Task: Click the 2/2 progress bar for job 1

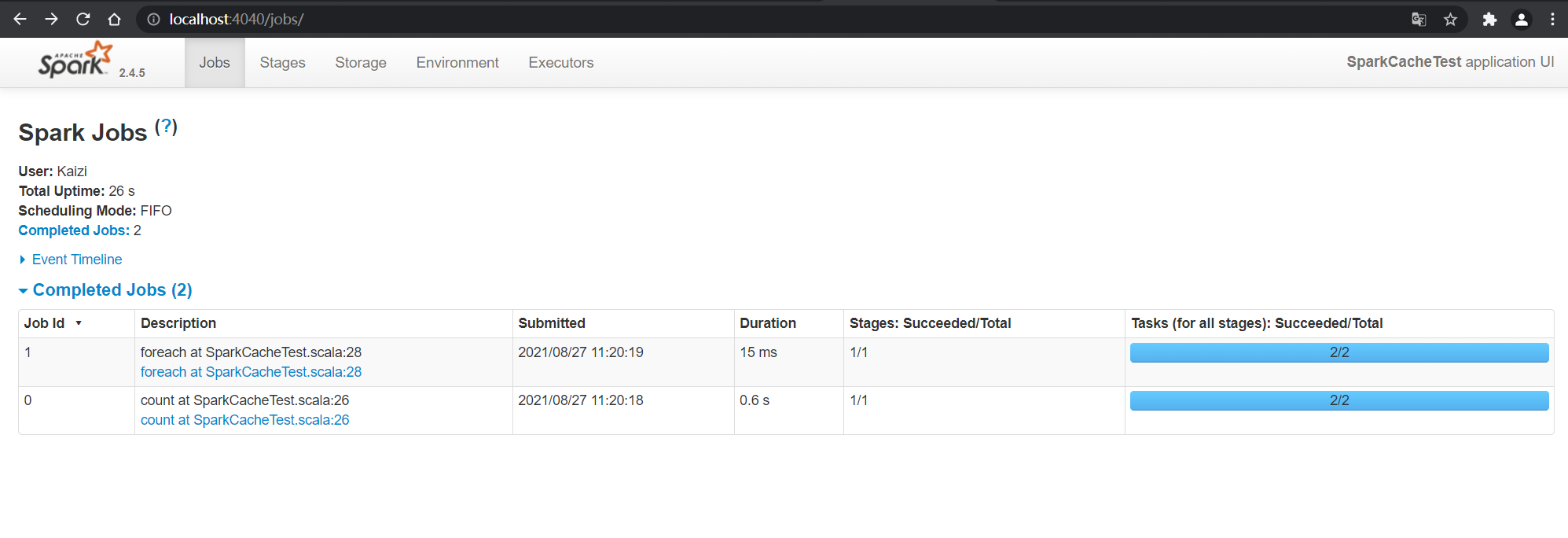Action: tap(1339, 352)
